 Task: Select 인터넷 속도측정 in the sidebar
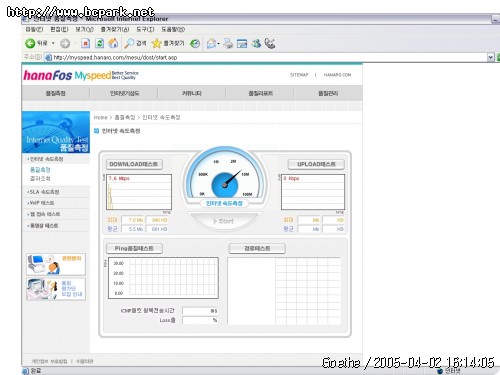[46, 159]
